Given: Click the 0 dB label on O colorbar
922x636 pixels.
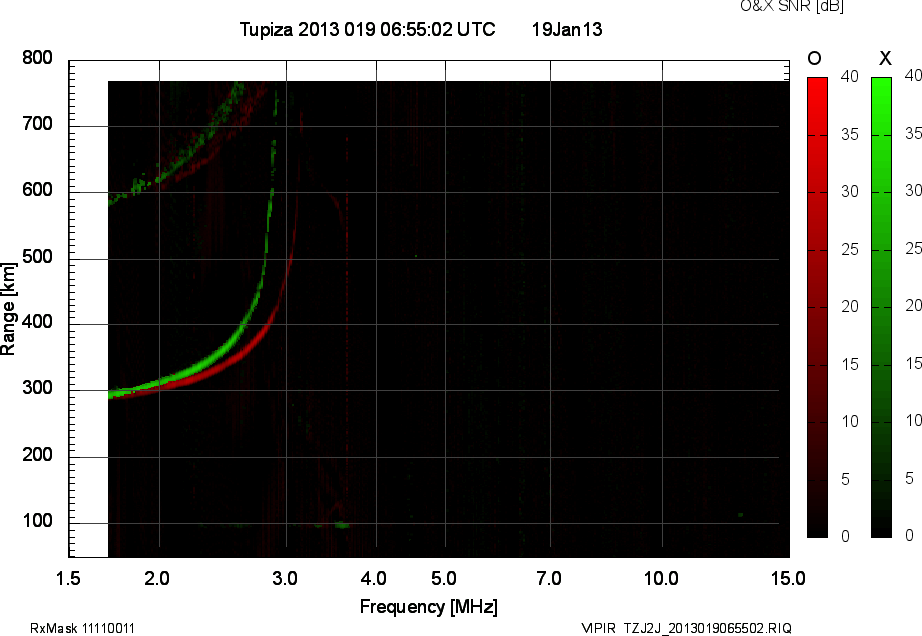Looking at the screenshot, I should coord(846,536).
